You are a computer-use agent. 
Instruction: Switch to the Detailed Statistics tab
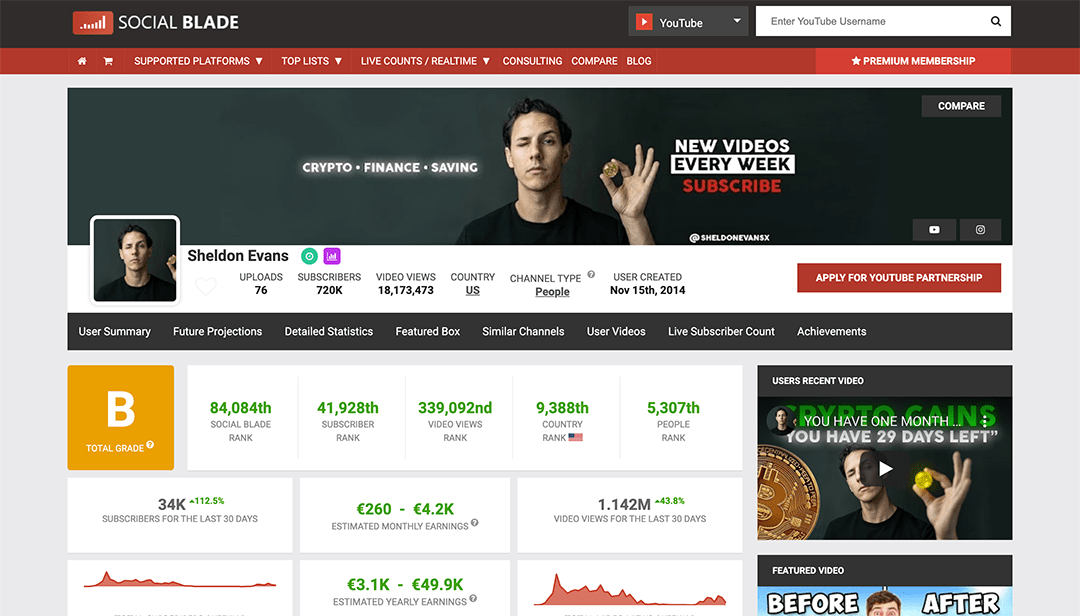click(328, 331)
